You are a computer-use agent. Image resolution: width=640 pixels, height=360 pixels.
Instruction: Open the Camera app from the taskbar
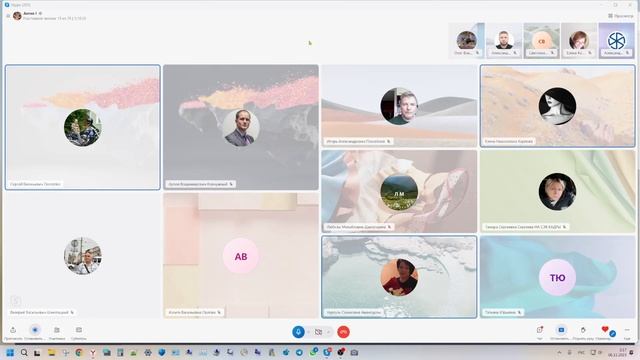(354, 353)
